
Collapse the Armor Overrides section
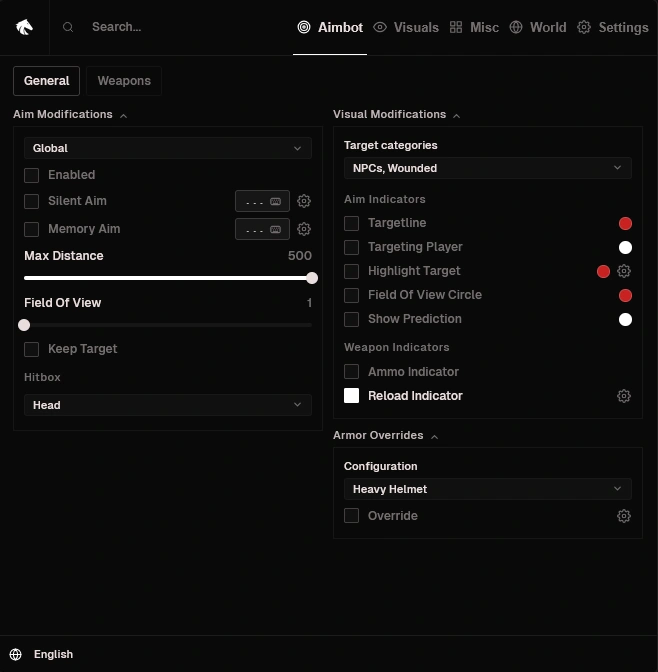[x=434, y=437]
